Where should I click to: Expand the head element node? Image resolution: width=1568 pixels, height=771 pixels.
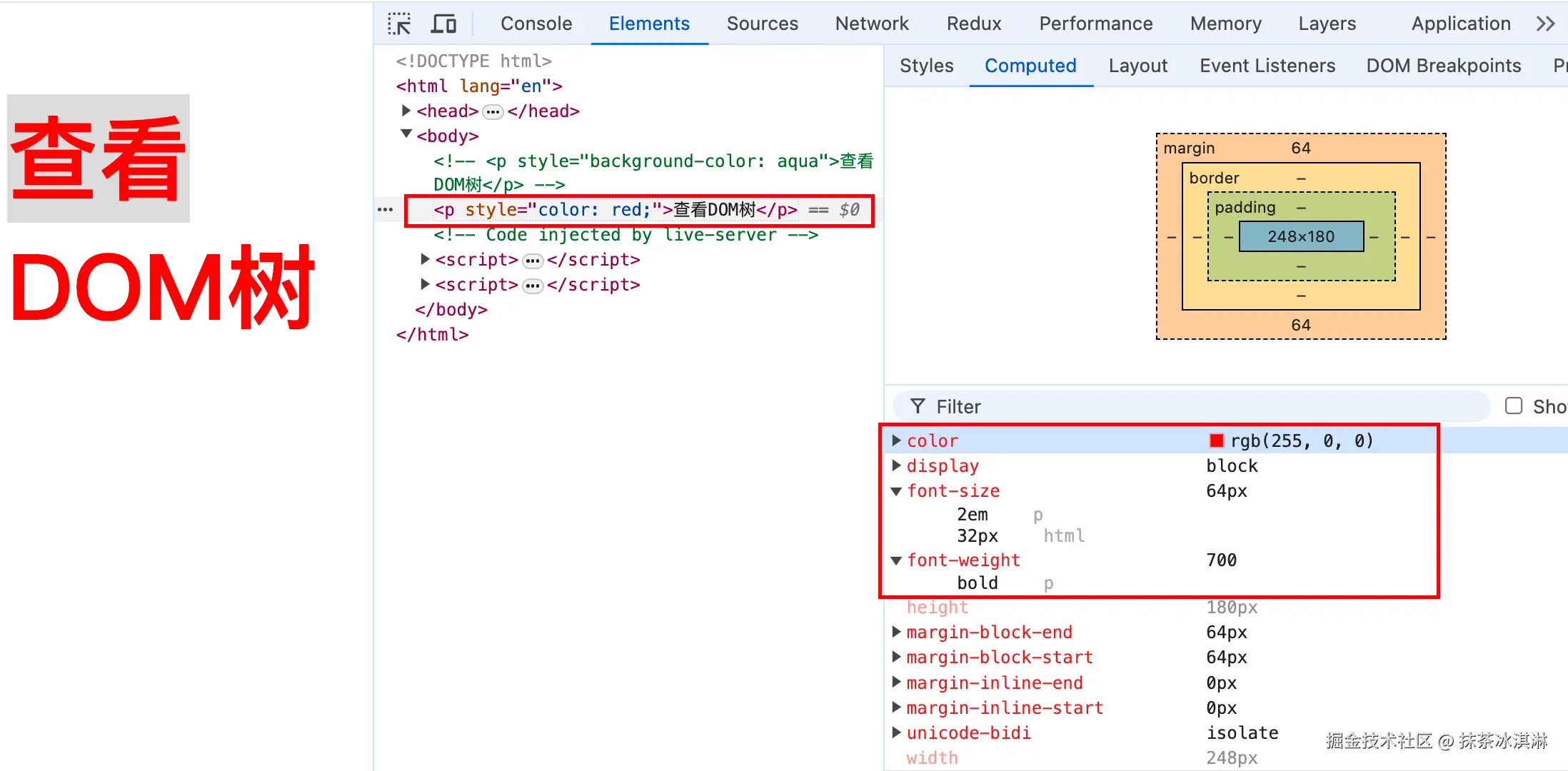pyautogui.click(x=406, y=111)
